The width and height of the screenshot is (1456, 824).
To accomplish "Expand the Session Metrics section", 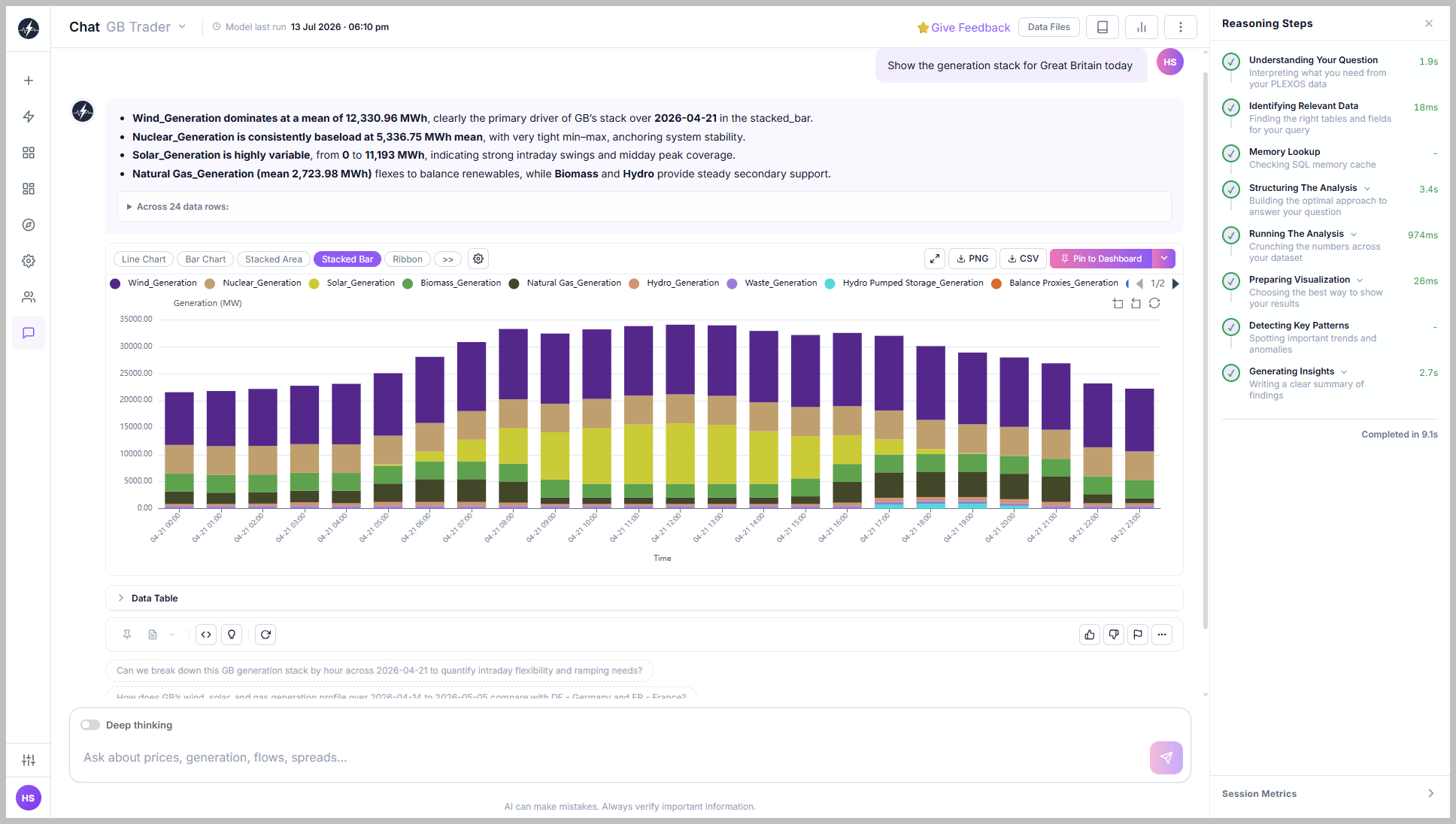I will click(1329, 794).
